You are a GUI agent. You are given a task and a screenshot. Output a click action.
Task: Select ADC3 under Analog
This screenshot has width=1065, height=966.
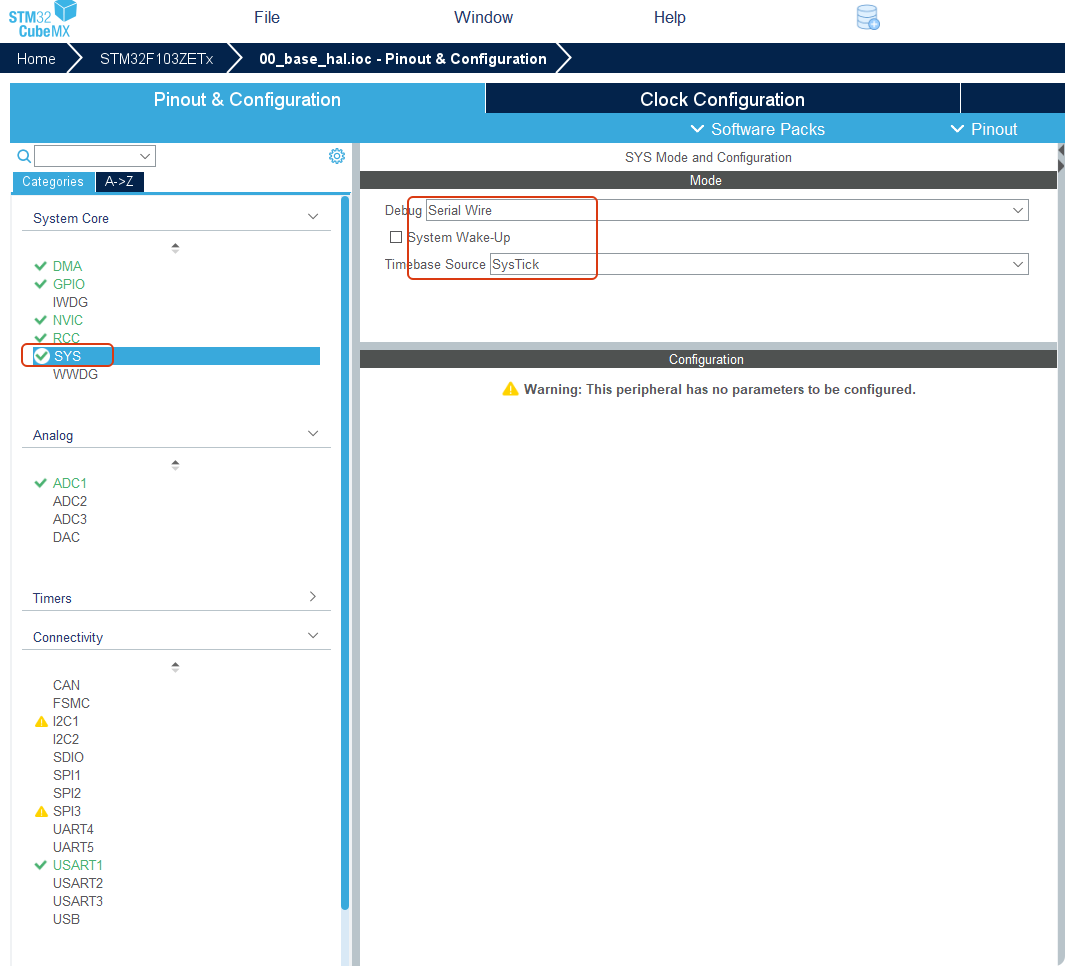point(70,519)
